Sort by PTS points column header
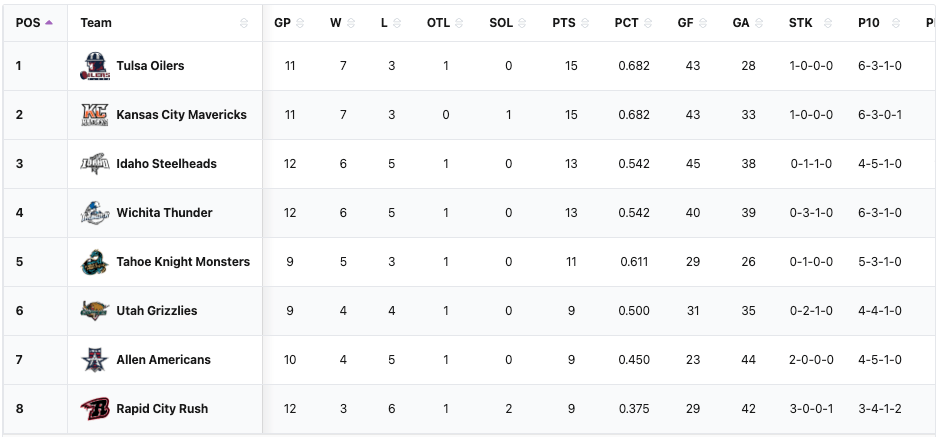Viewport: 941px width, 437px height. pos(564,22)
